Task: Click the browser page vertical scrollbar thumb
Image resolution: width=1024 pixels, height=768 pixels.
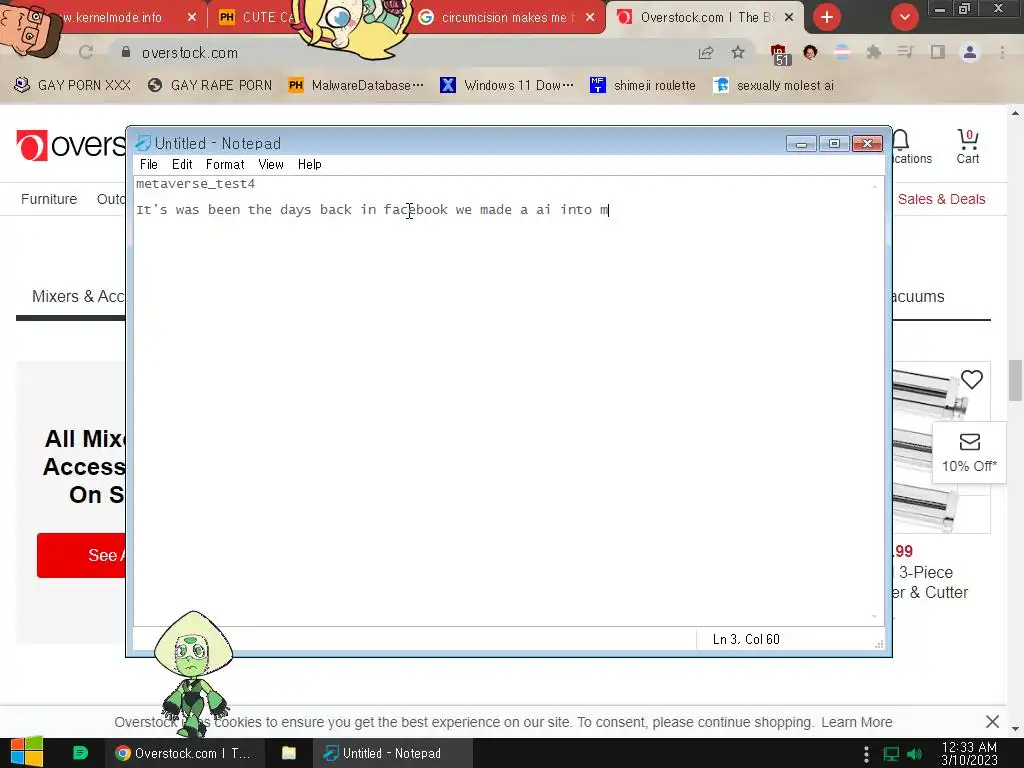Action: (1016, 380)
